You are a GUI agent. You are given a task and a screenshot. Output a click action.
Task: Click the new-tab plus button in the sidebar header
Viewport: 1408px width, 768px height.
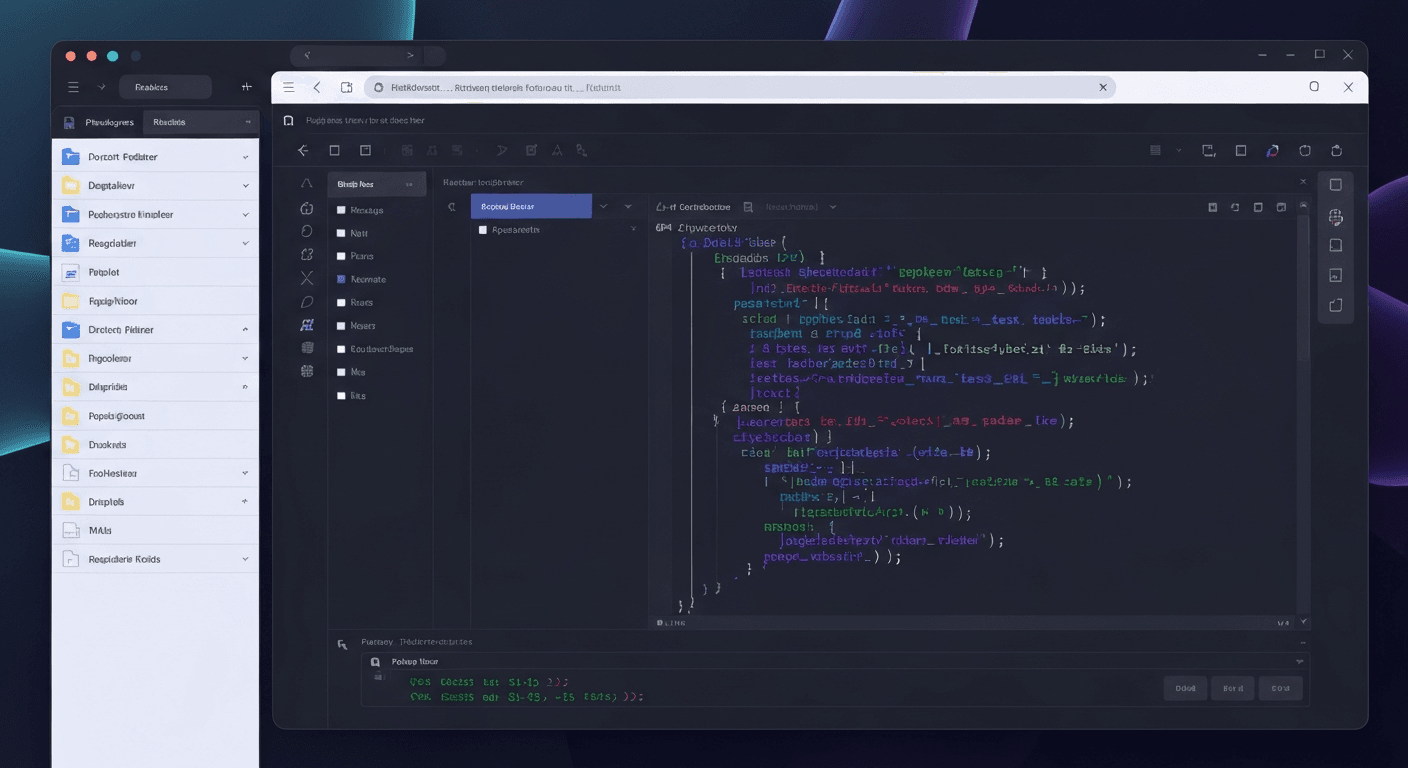246,86
